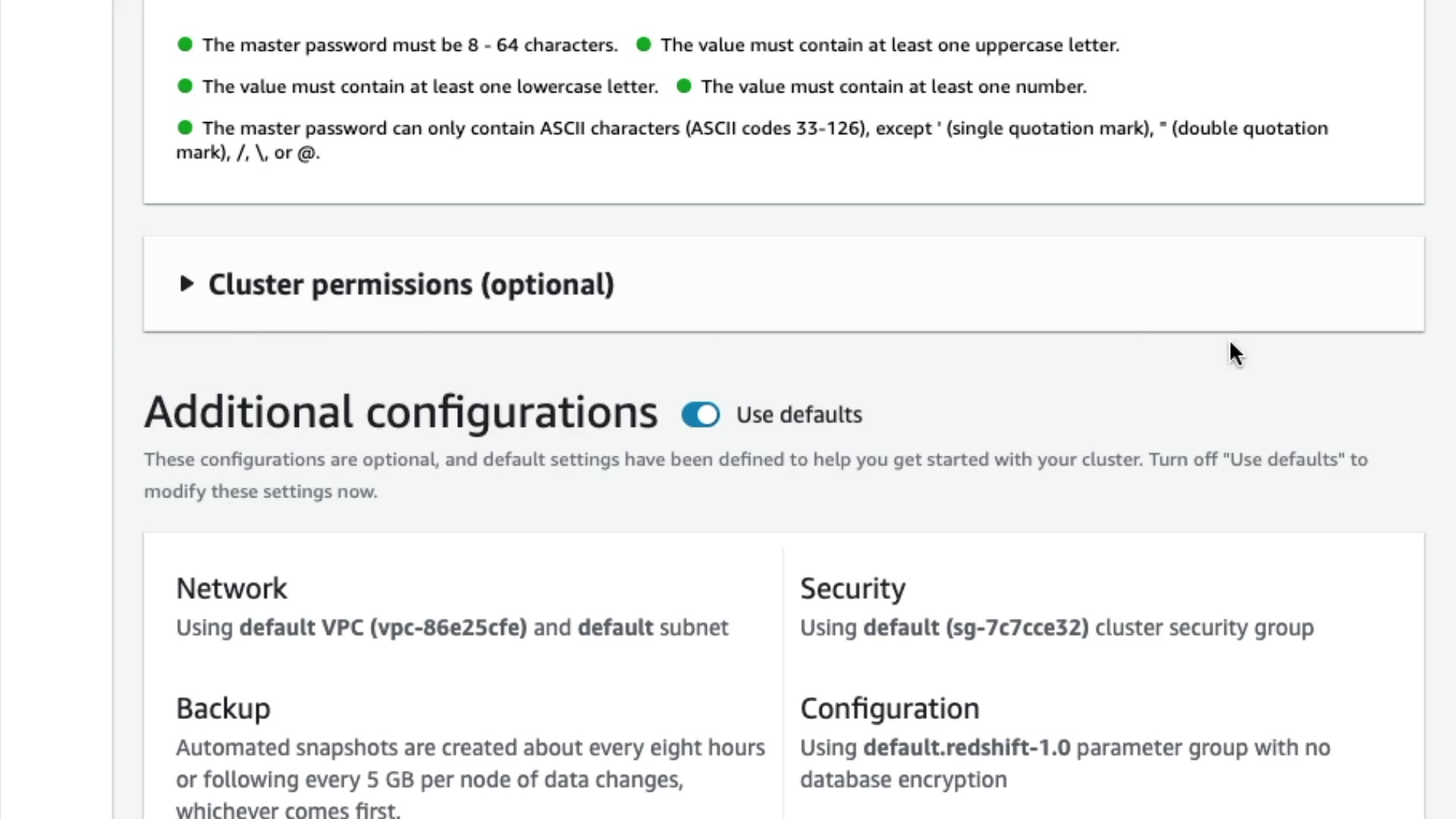Click the green dot beside 8 - 64 characters rule
1456x819 pixels.
(185, 45)
